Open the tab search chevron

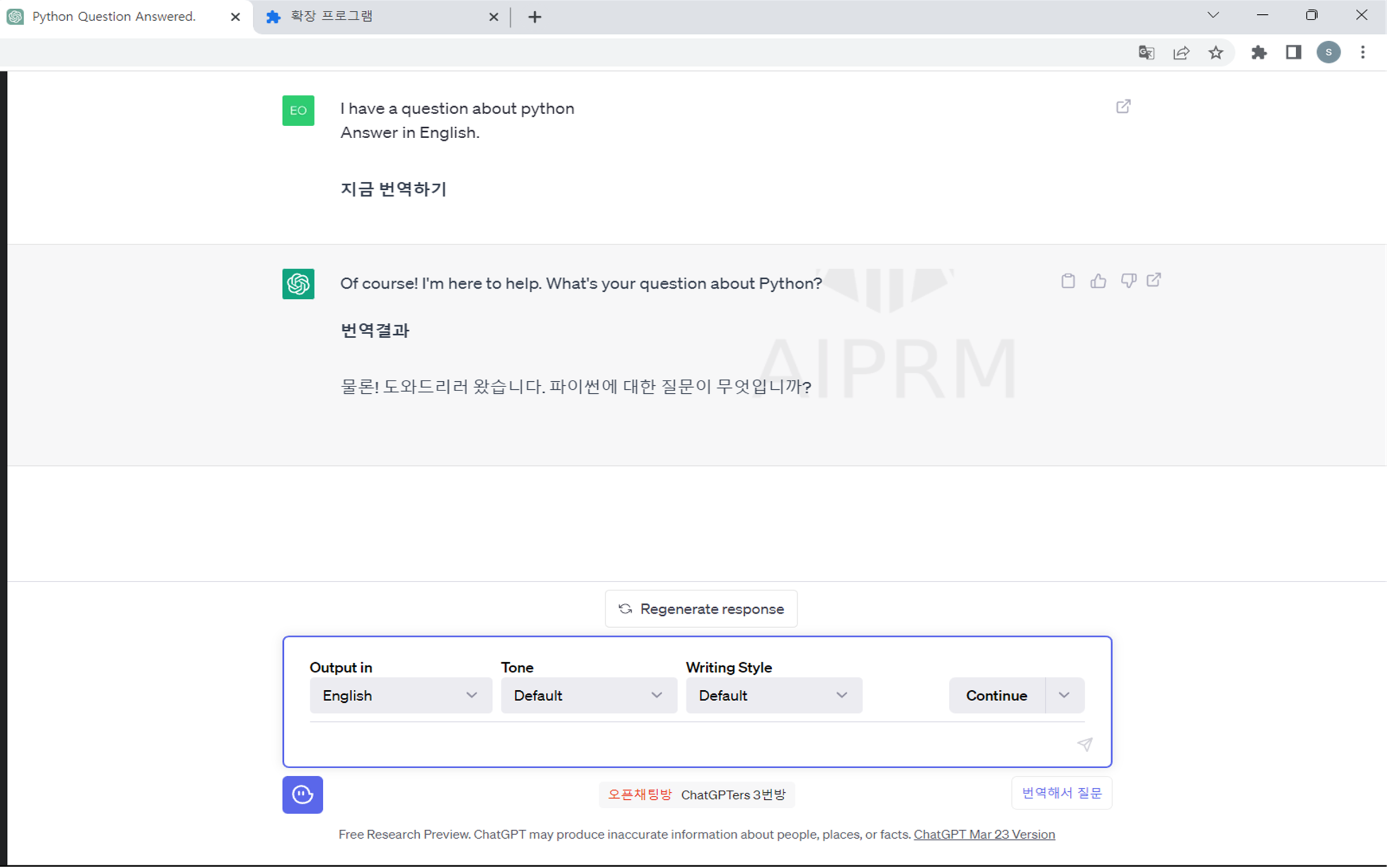[x=1213, y=15]
